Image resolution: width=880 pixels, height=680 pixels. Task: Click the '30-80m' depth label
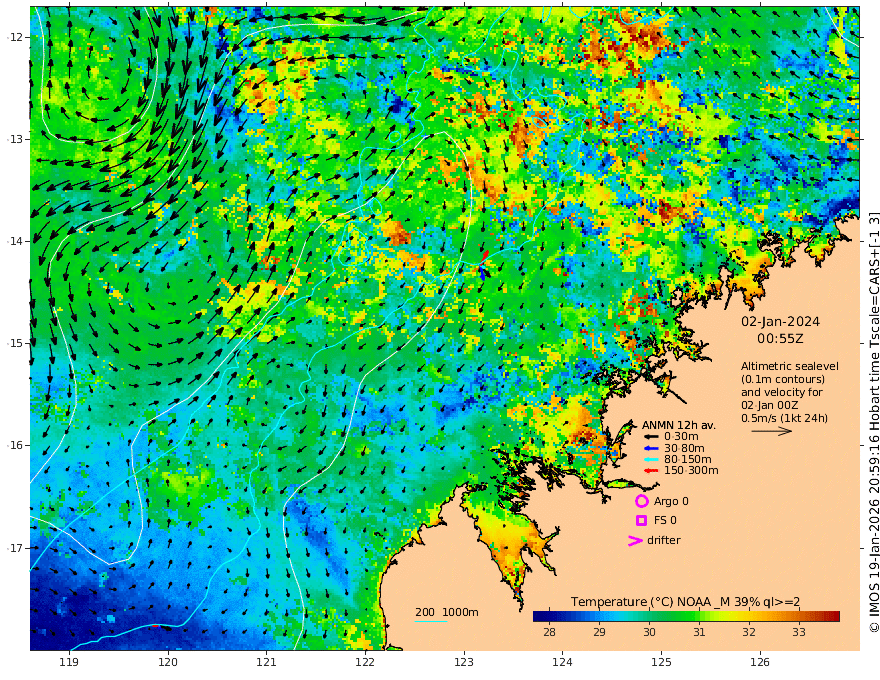(x=684, y=448)
